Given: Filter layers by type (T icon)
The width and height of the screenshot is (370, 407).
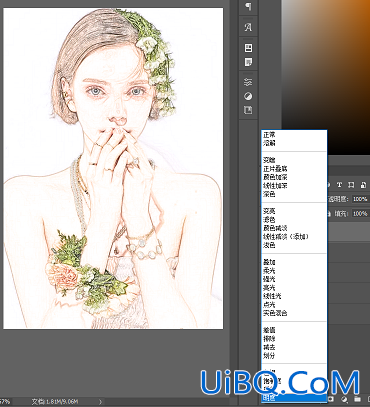Looking at the screenshot, I should 339,185.
